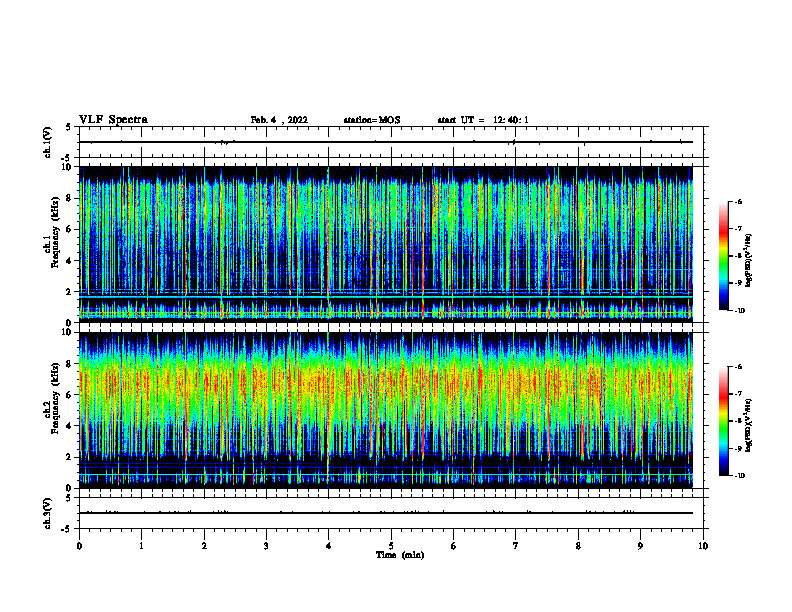Image resolution: width=792 pixels, height=612 pixels.
Task: Click the "ch.3(V)" axis label
Action: [48, 513]
